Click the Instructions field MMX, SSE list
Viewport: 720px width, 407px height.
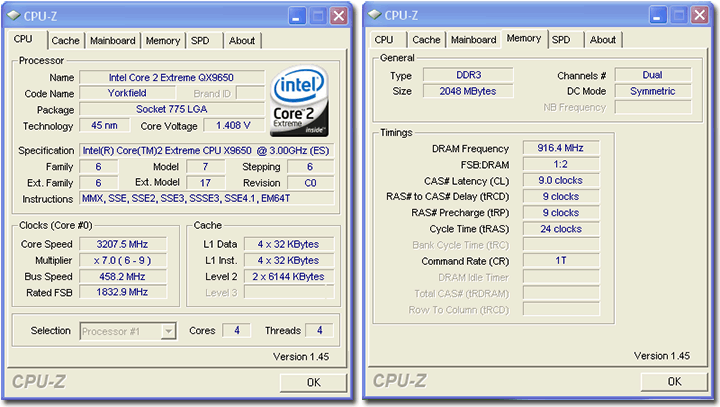click(207, 198)
